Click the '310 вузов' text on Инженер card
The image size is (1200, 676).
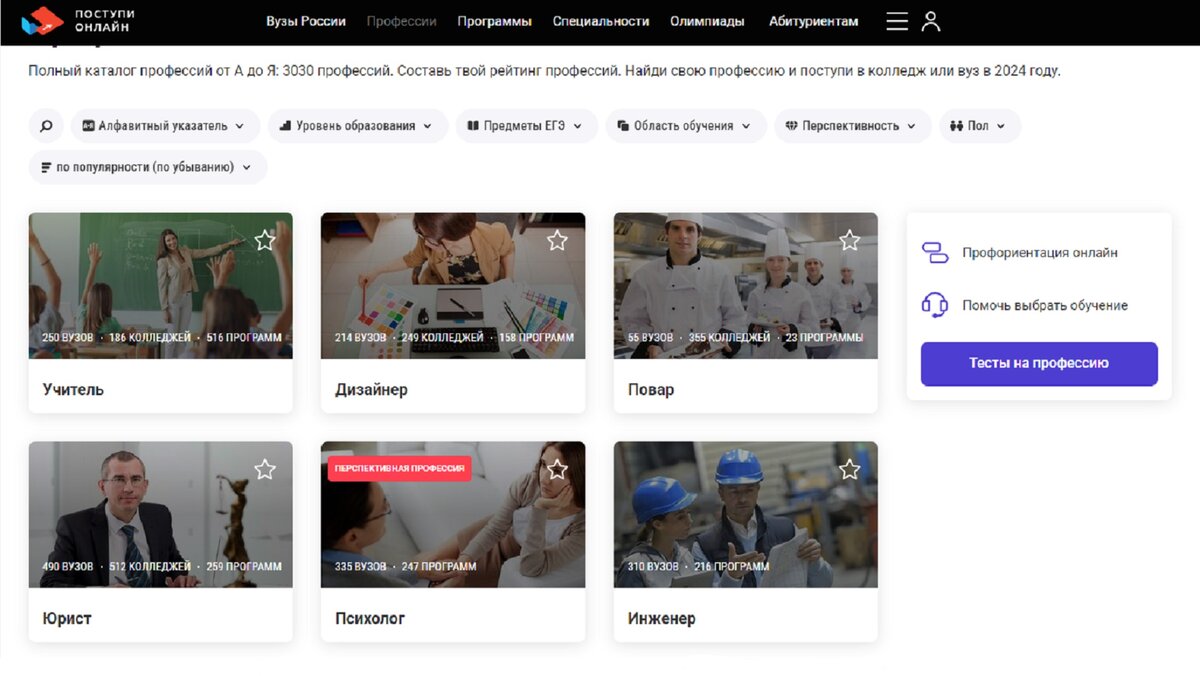[654, 567]
